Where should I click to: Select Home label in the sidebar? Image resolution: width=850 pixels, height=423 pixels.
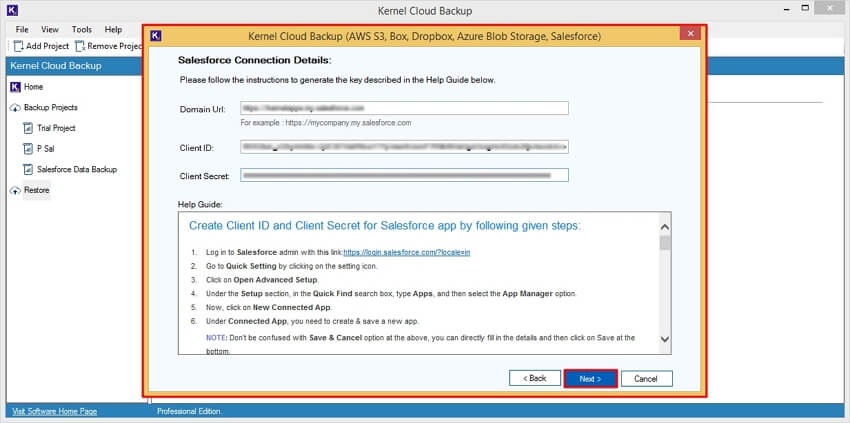(34, 87)
